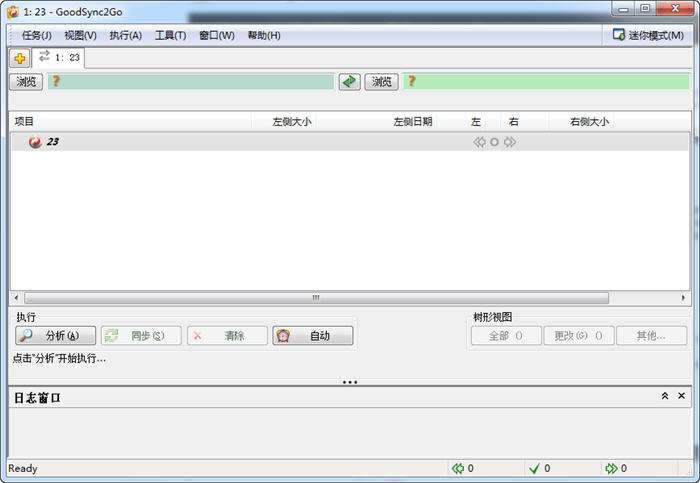The image size is (700, 483).
Task: Show 更改(C) 0 changed items
Action: (x=579, y=336)
